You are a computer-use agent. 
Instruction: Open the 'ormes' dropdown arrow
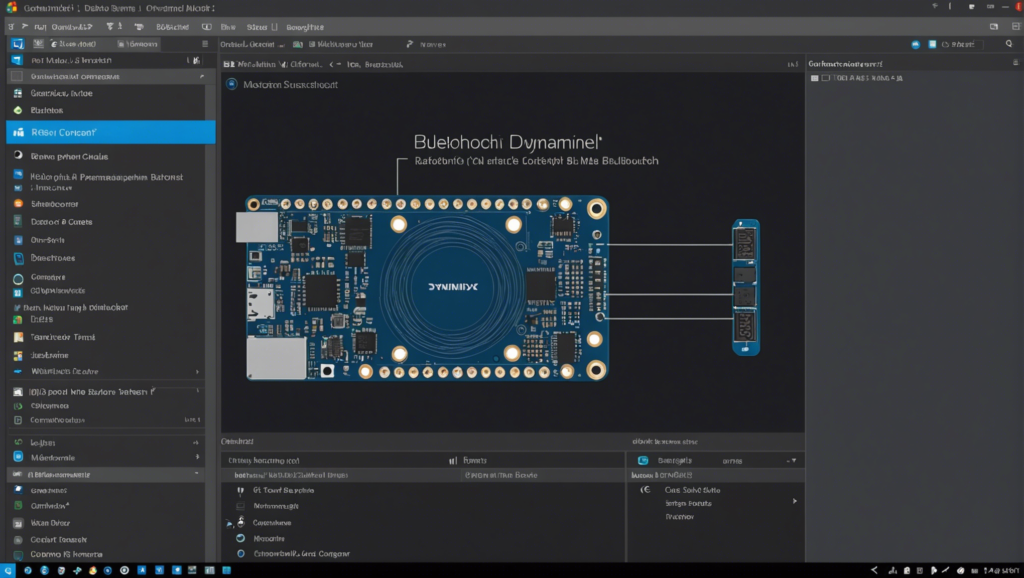[x=793, y=461]
